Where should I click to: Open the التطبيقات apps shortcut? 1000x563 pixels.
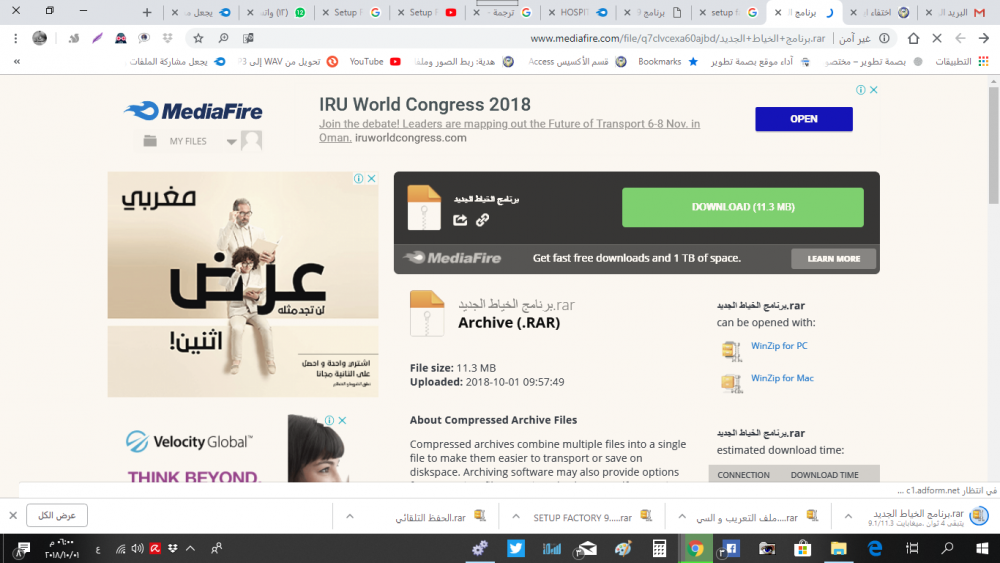coord(962,62)
